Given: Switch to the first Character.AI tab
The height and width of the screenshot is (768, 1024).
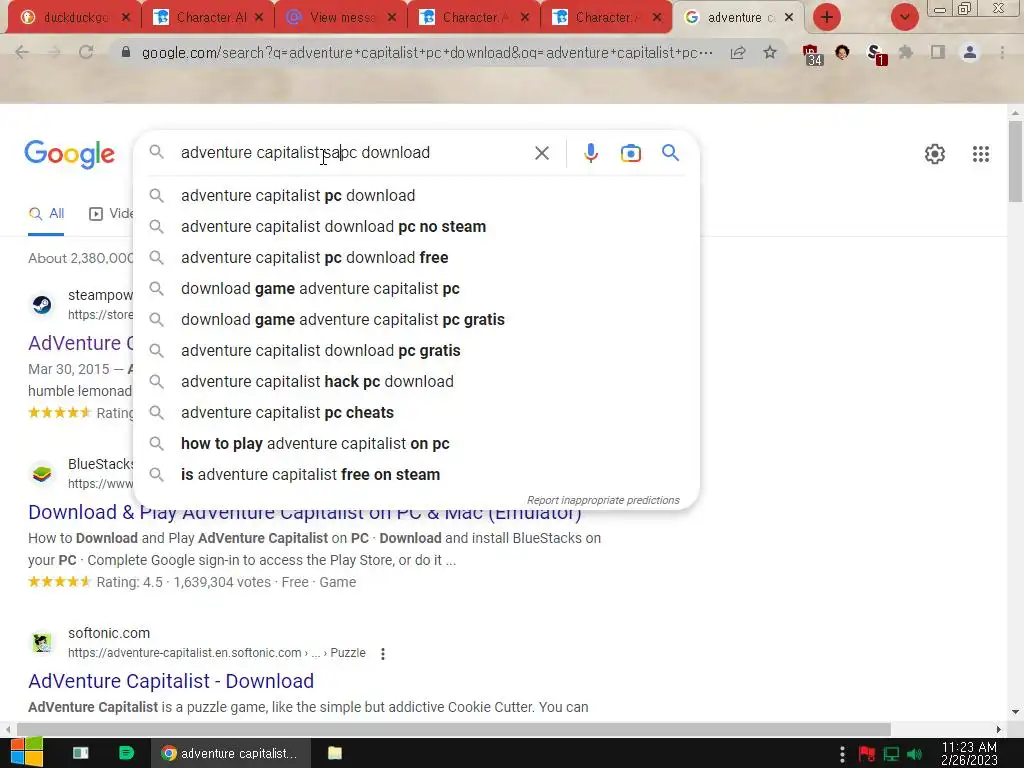Looking at the screenshot, I should (x=208, y=17).
